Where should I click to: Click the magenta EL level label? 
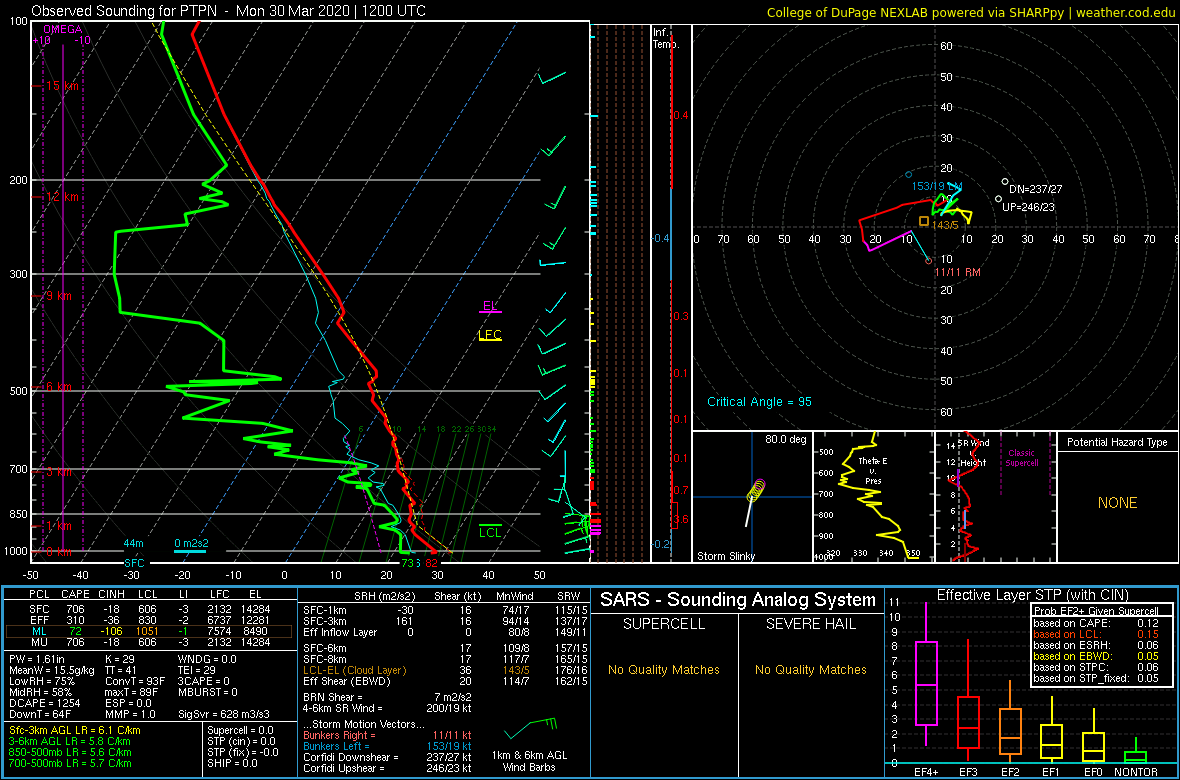[490, 306]
